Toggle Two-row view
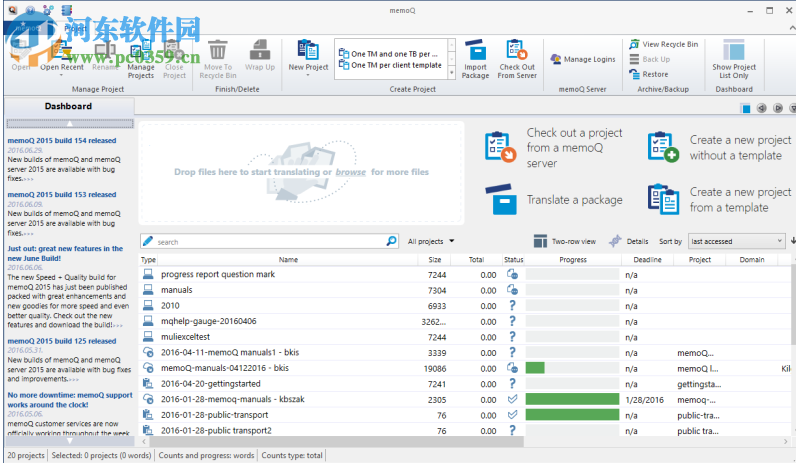Image resolution: width=796 pixels, height=463 pixels. coord(565,242)
